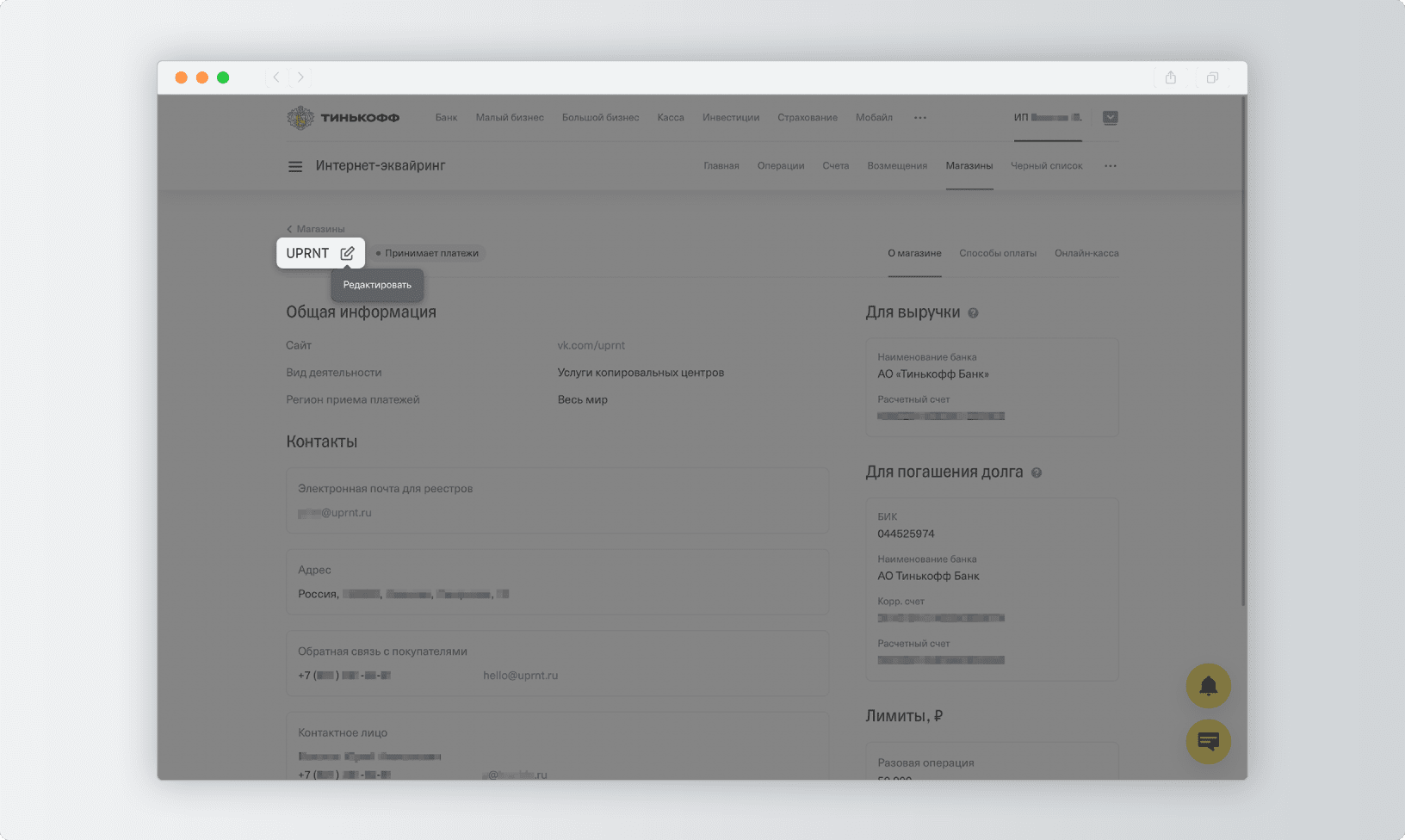
Task: Open the notifications bell button
Action: [x=1209, y=686]
